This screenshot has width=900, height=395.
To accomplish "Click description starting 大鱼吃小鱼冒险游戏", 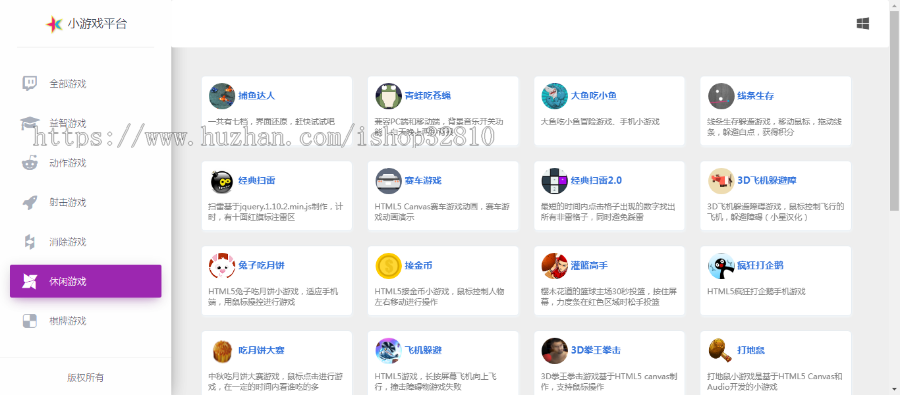I will (x=600, y=122).
